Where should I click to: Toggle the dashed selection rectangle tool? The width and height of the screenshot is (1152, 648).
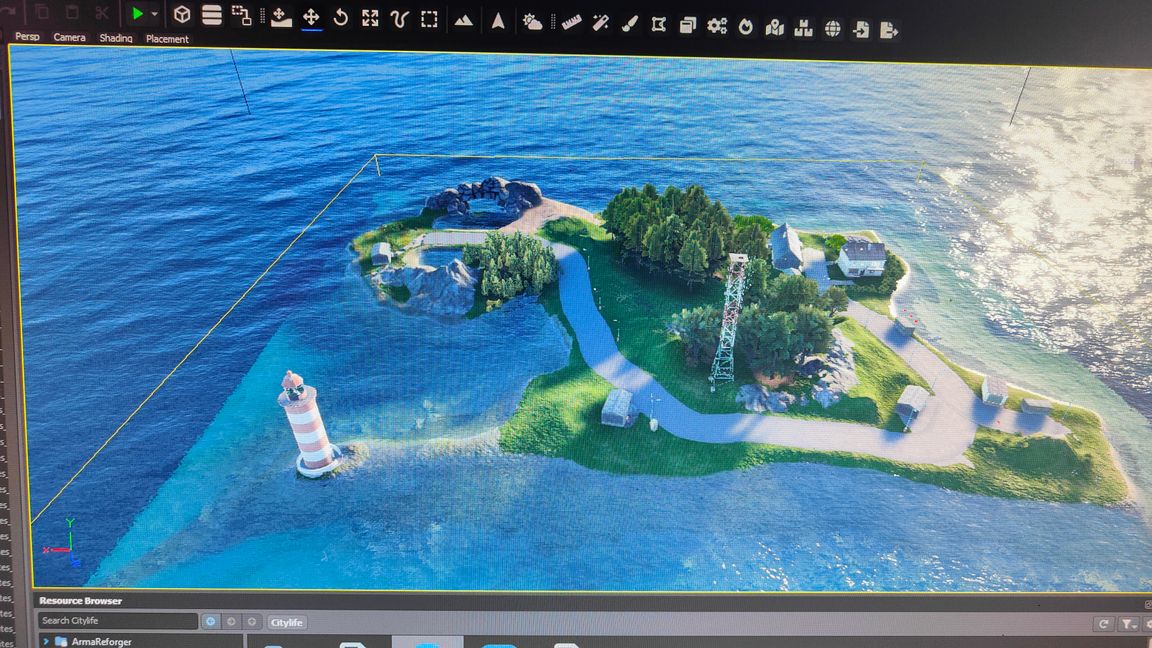tap(429, 19)
